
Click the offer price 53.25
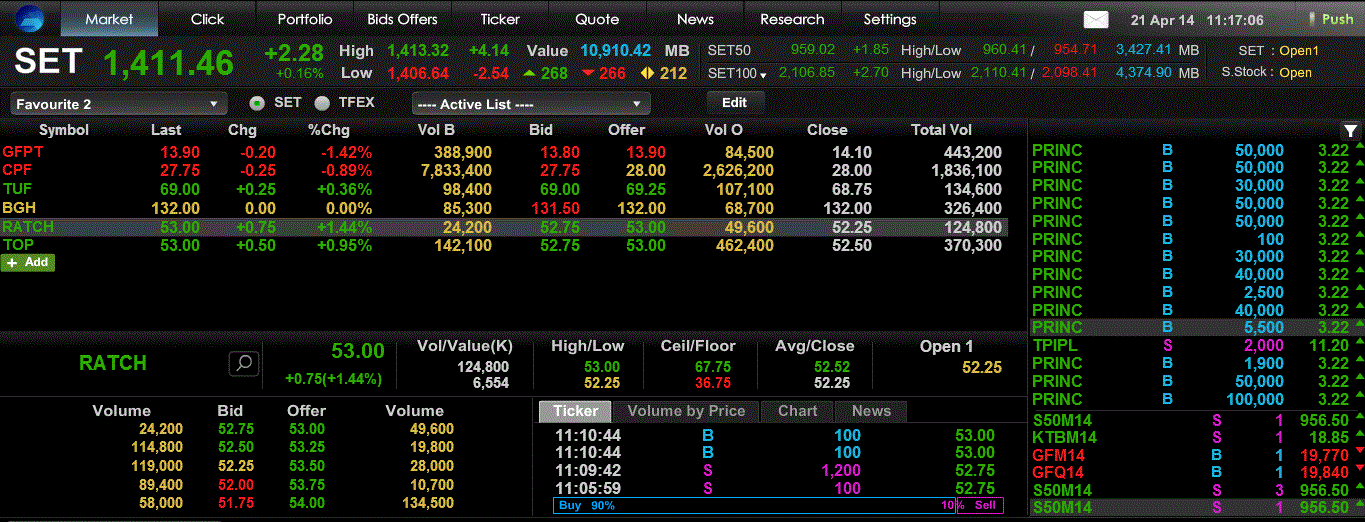click(x=306, y=447)
